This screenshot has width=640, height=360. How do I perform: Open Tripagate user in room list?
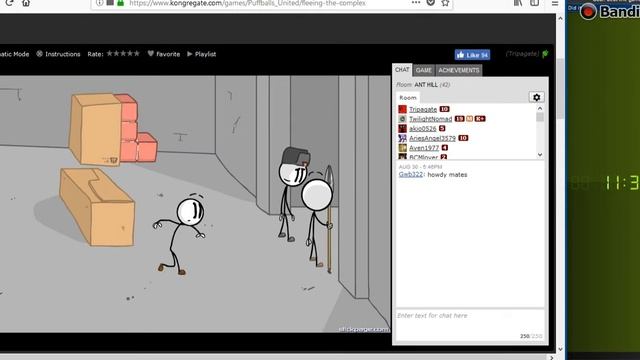point(423,109)
